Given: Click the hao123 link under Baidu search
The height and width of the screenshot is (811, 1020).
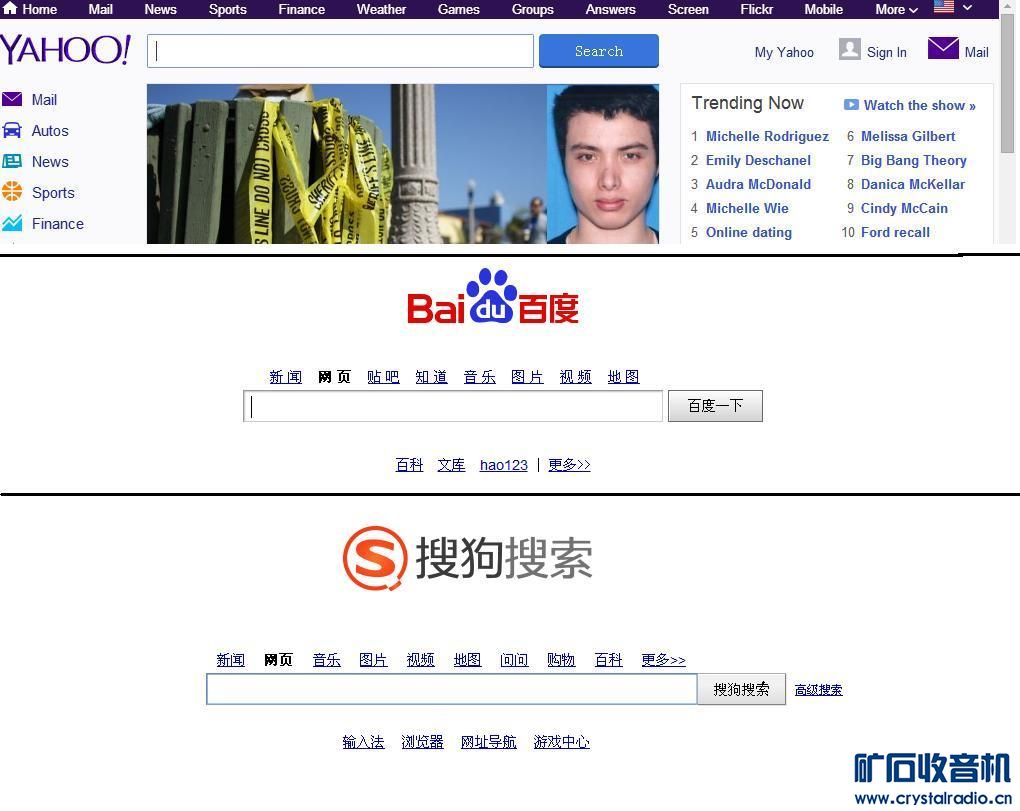Looking at the screenshot, I should click(503, 464).
